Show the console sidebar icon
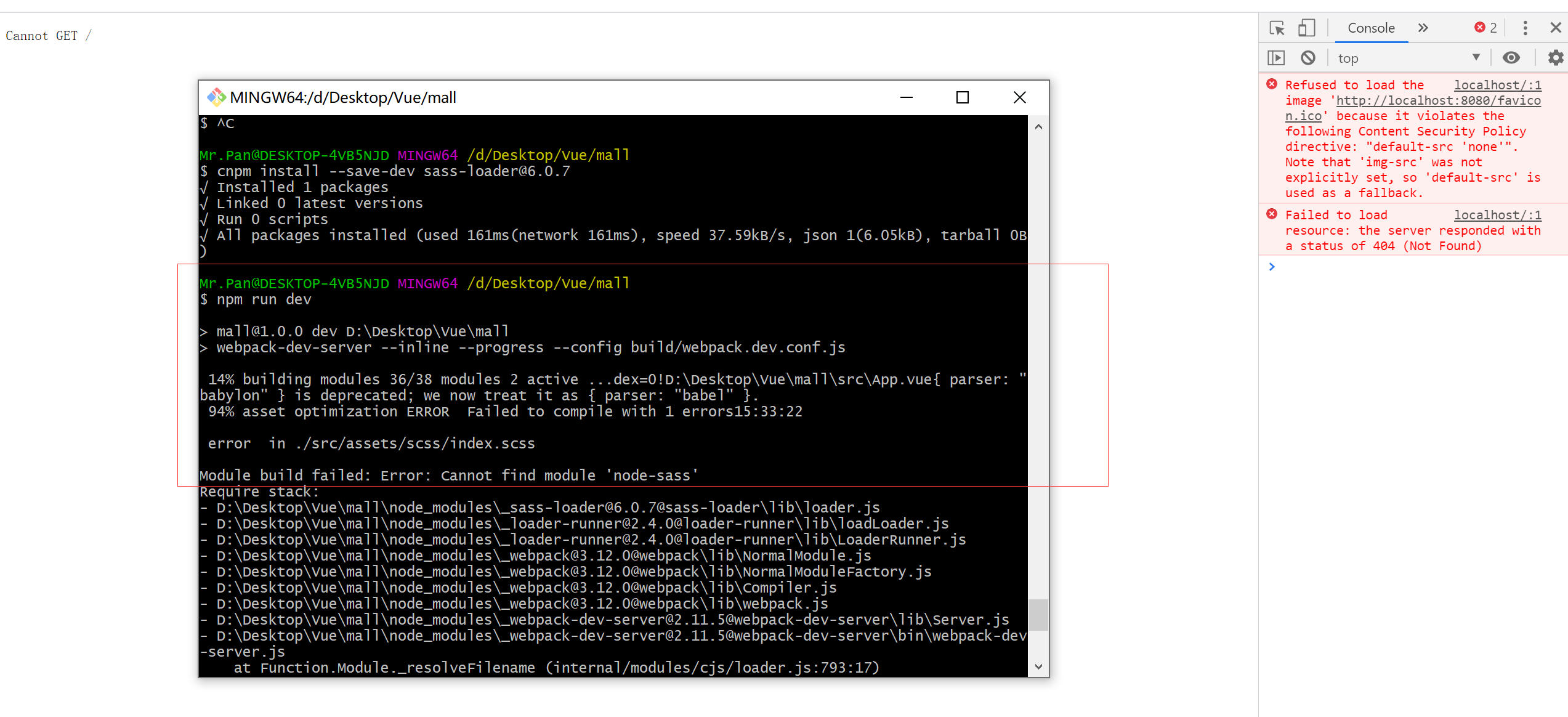The width and height of the screenshot is (1568, 717). click(1276, 58)
